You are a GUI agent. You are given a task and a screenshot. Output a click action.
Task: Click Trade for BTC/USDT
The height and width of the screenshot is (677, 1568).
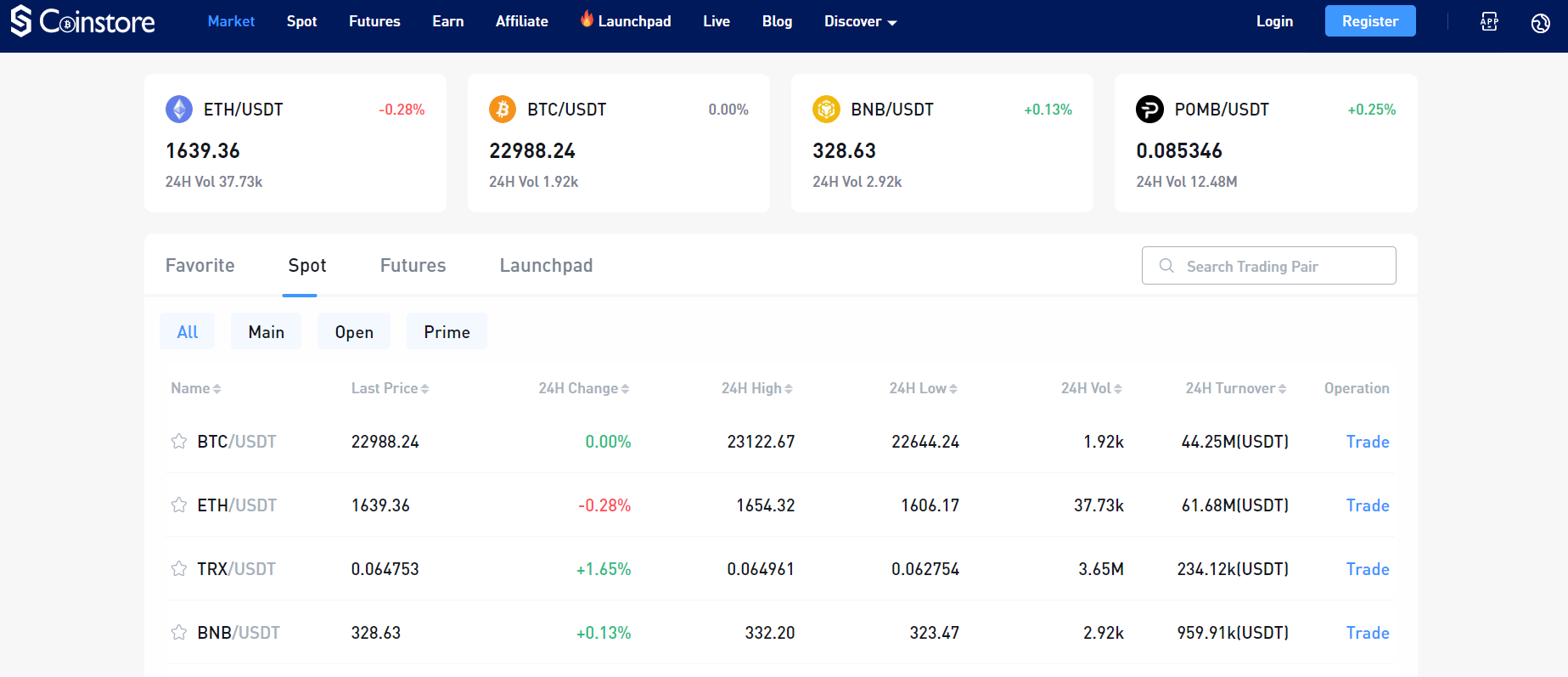point(1368,442)
